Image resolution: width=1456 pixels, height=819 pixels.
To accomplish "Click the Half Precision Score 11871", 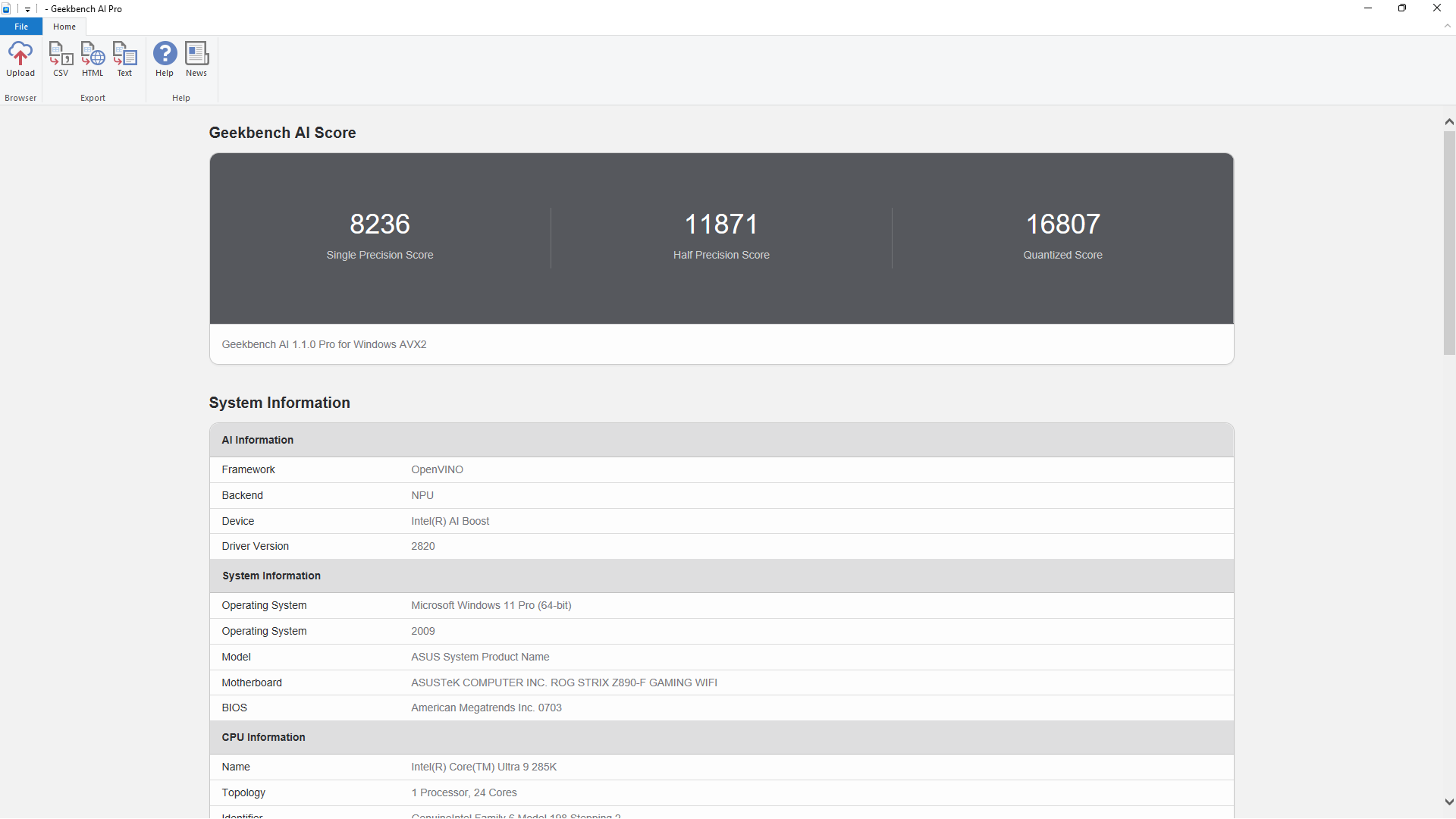I will (721, 224).
